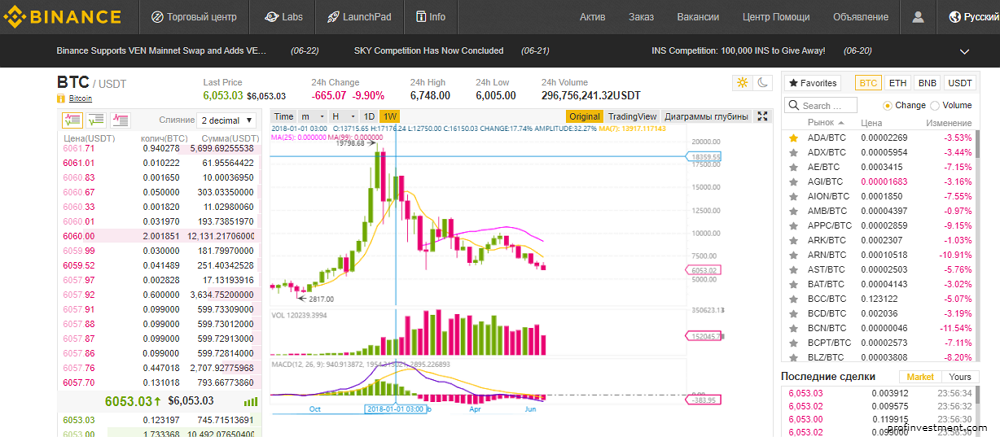
Task: Click the order book bars icon beside price
Action: (x=251, y=401)
